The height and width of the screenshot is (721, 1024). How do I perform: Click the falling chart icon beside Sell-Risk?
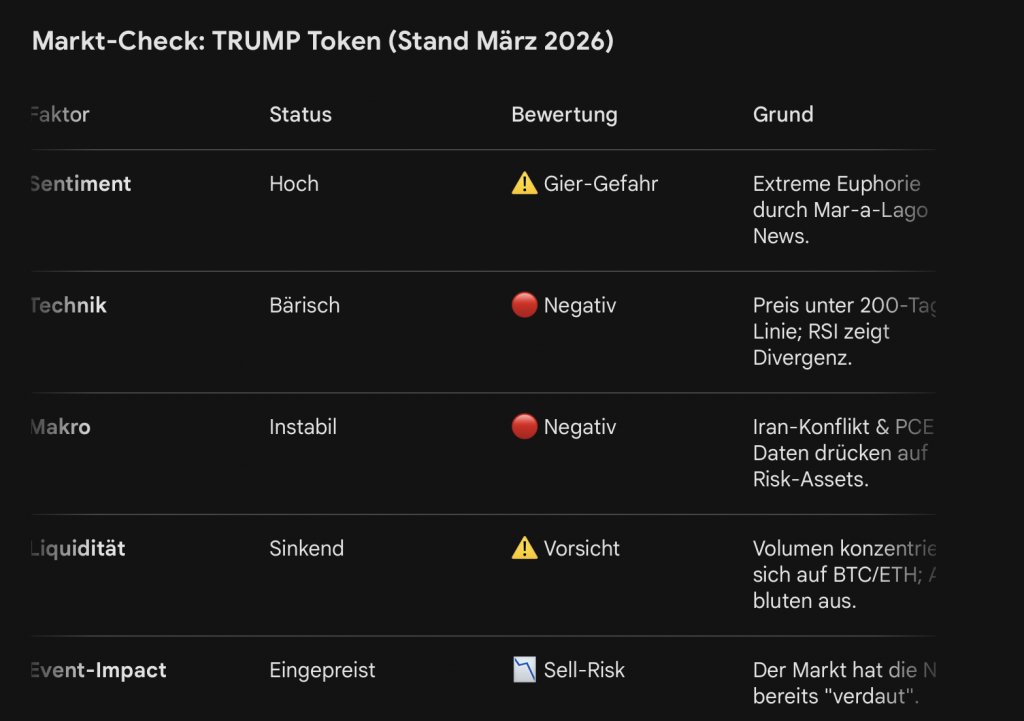[x=524, y=671]
